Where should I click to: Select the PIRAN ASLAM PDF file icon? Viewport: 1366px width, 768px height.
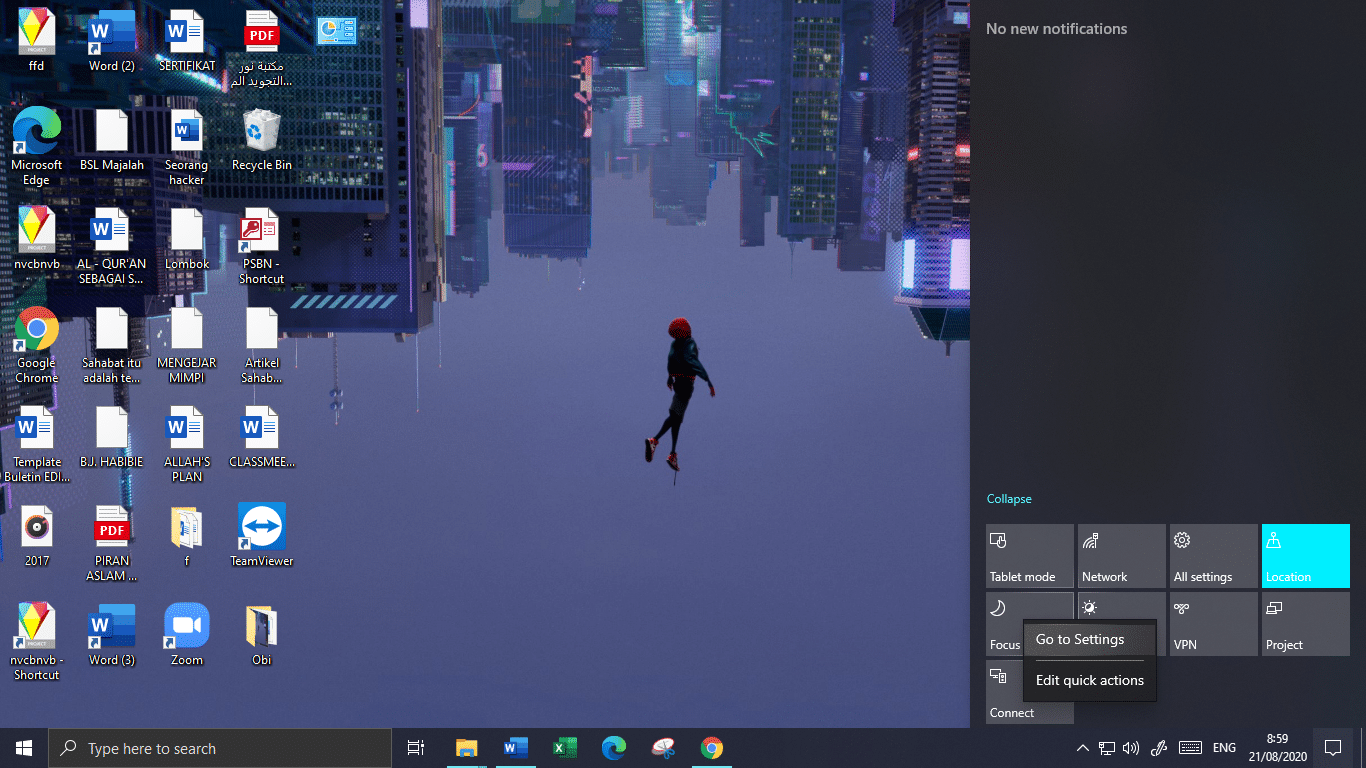click(x=112, y=543)
